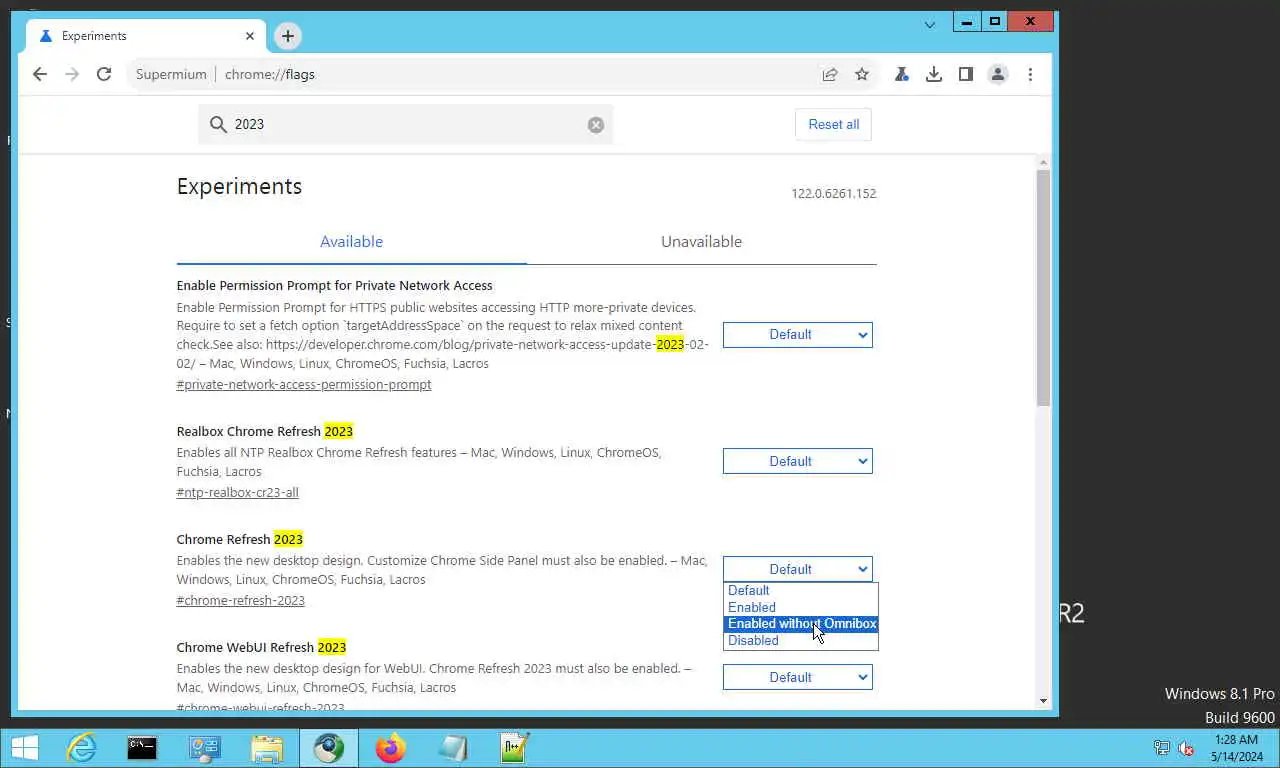
Task: Click the network tray icon
Action: (1162, 748)
